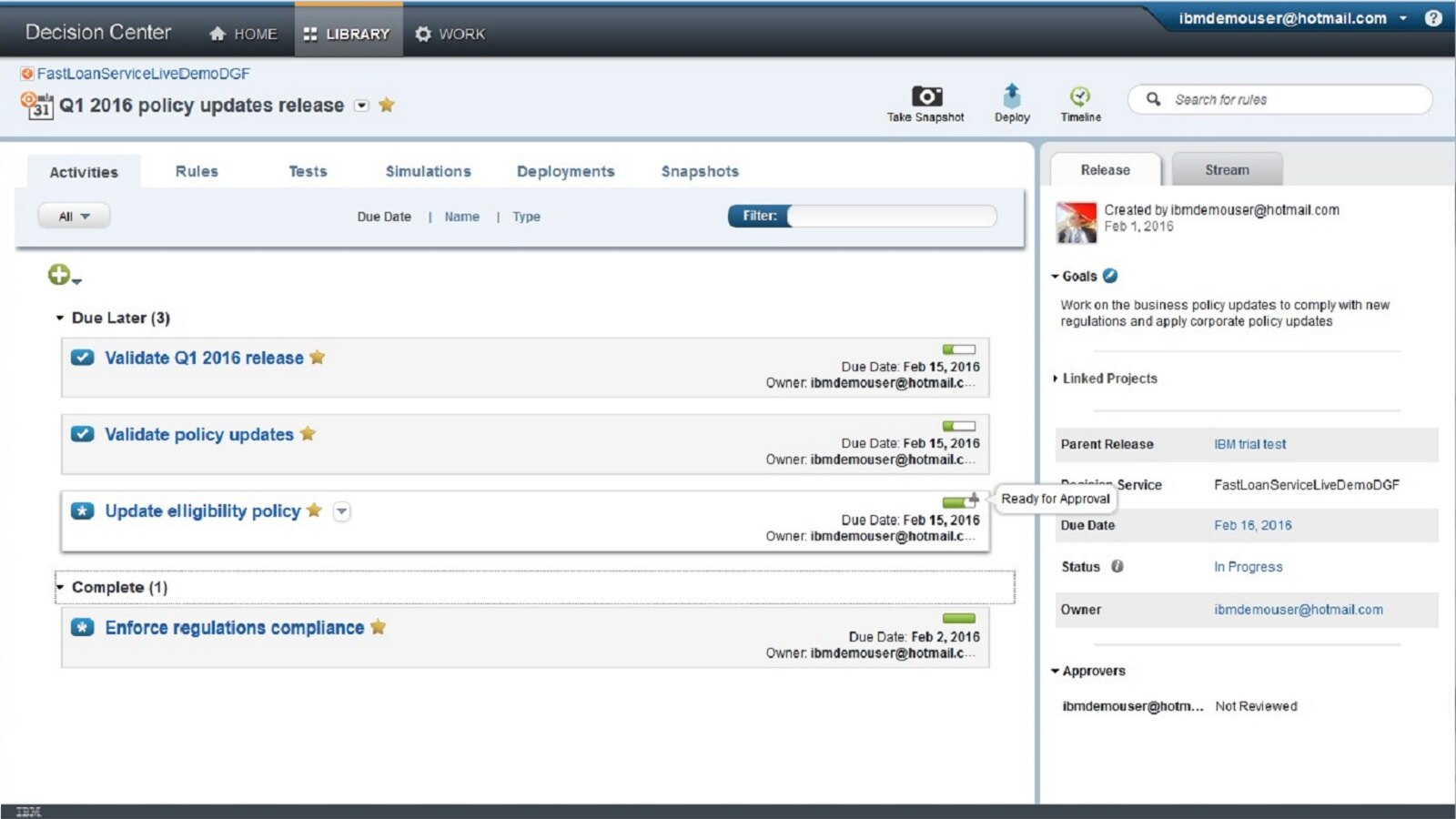The image size is (1456, 819).
Task: Click the Goals edit pencil icon
Action: tap(1110, 276)
